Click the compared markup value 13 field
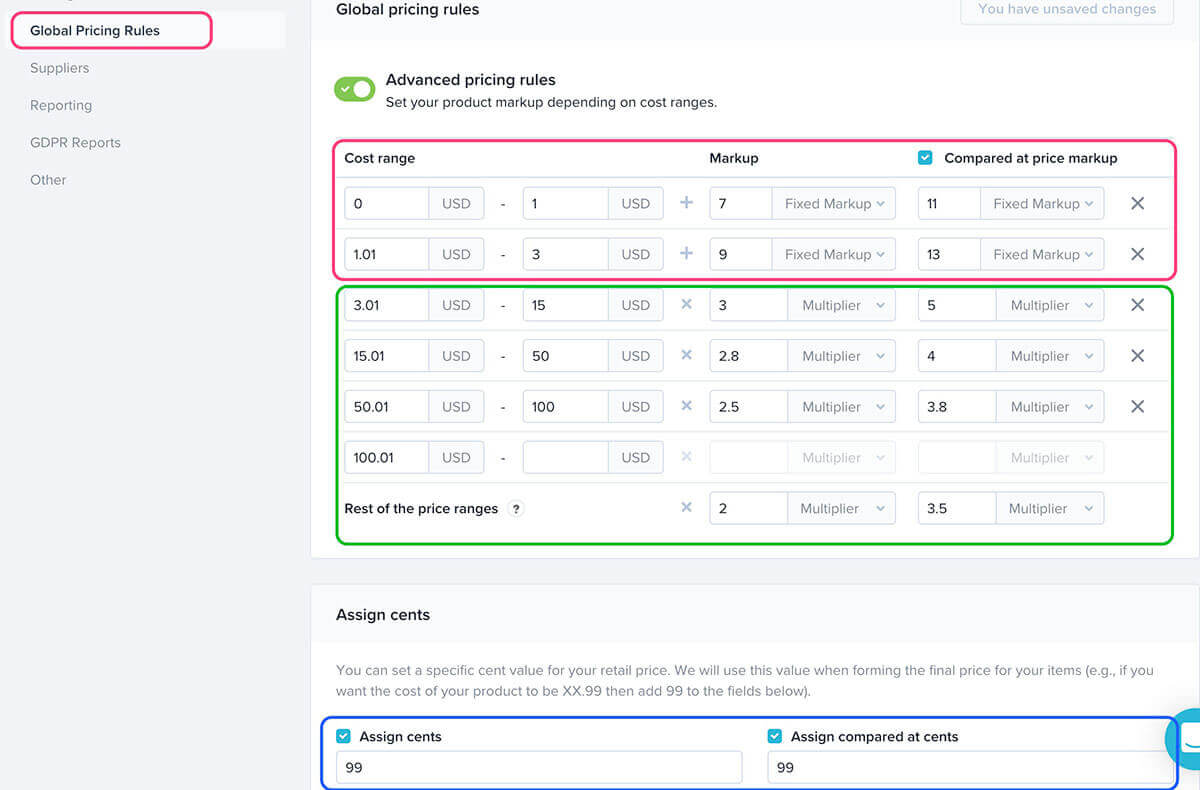1200x790 pixels. click(x=949, y=254)
